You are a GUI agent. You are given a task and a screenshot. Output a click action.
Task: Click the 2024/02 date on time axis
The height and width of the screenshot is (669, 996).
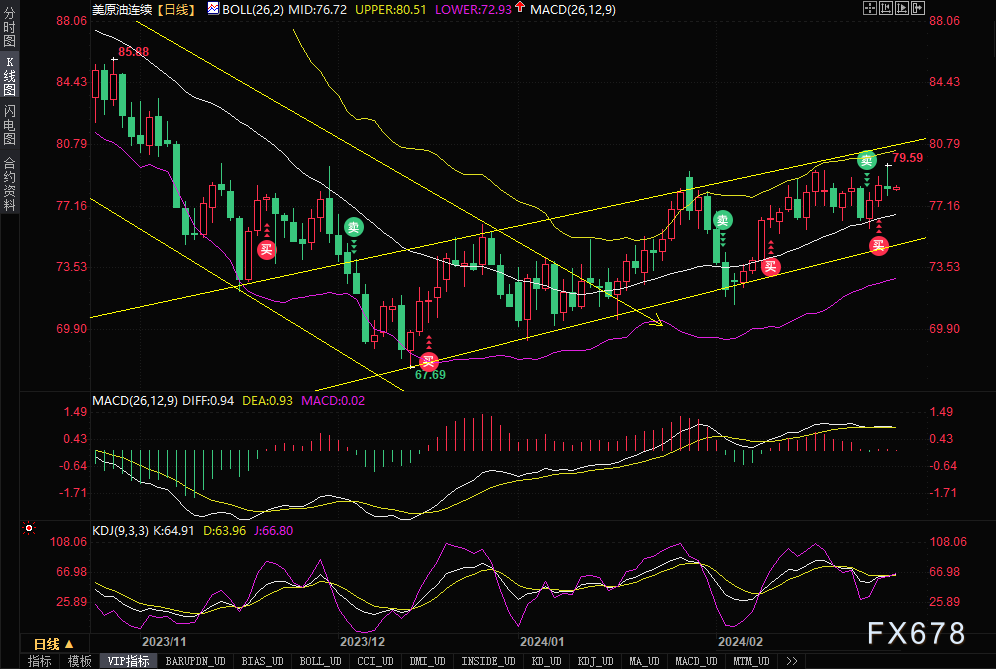(x=741, y=642)
